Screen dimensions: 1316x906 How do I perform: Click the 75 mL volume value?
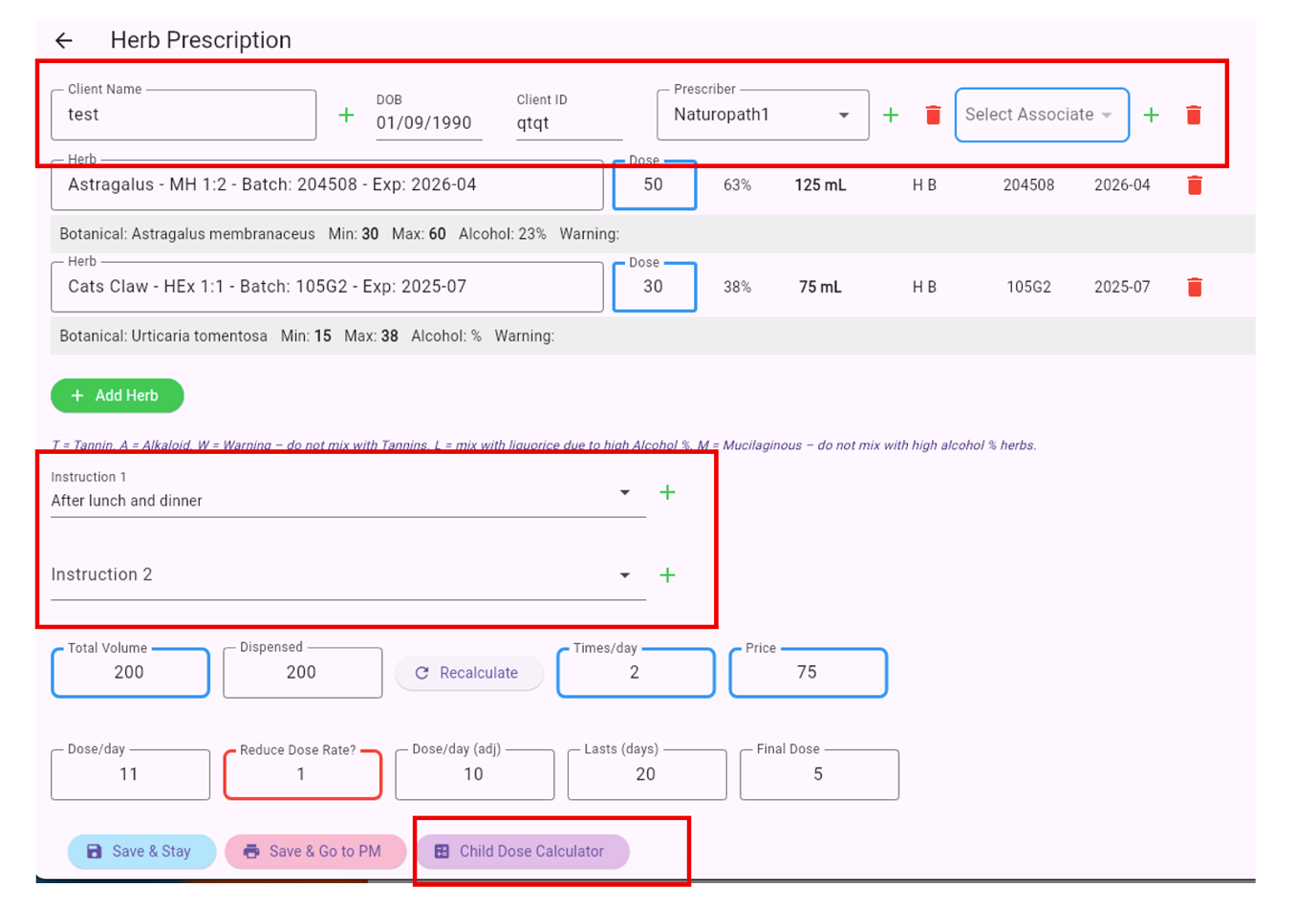click(x=820, y=288)
